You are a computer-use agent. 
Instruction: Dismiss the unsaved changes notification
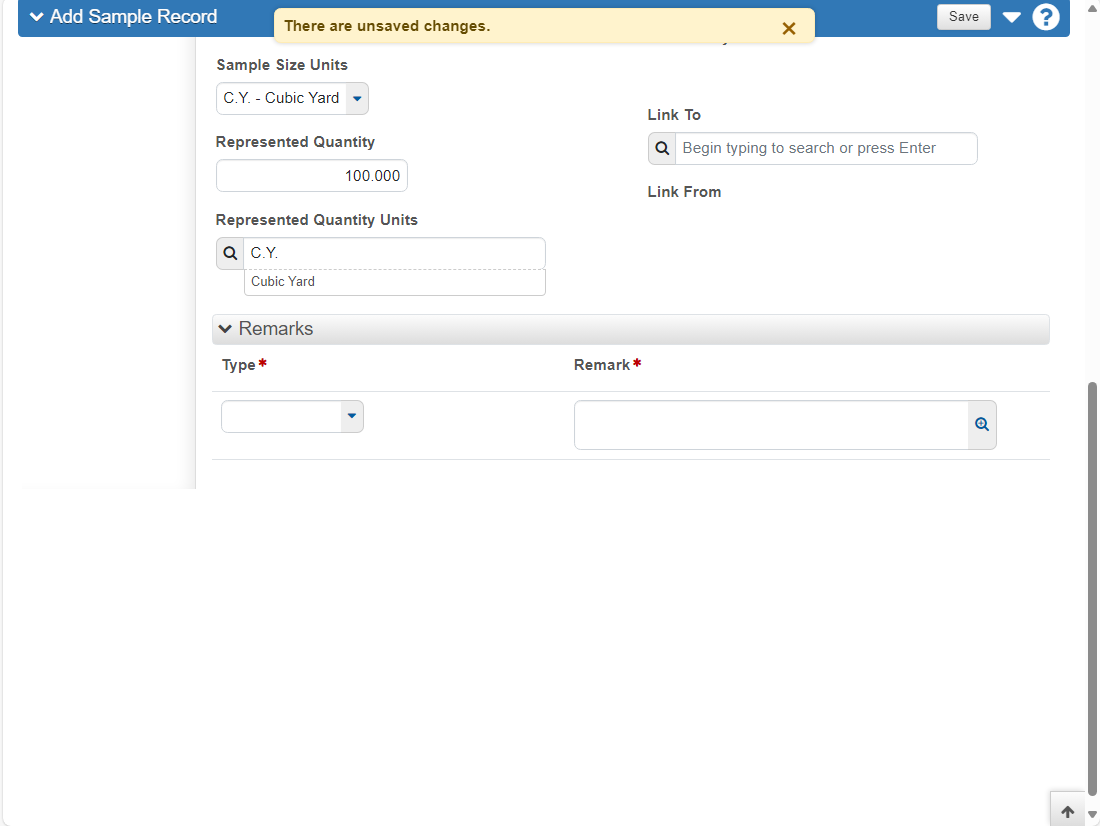(x=789, y=28)
